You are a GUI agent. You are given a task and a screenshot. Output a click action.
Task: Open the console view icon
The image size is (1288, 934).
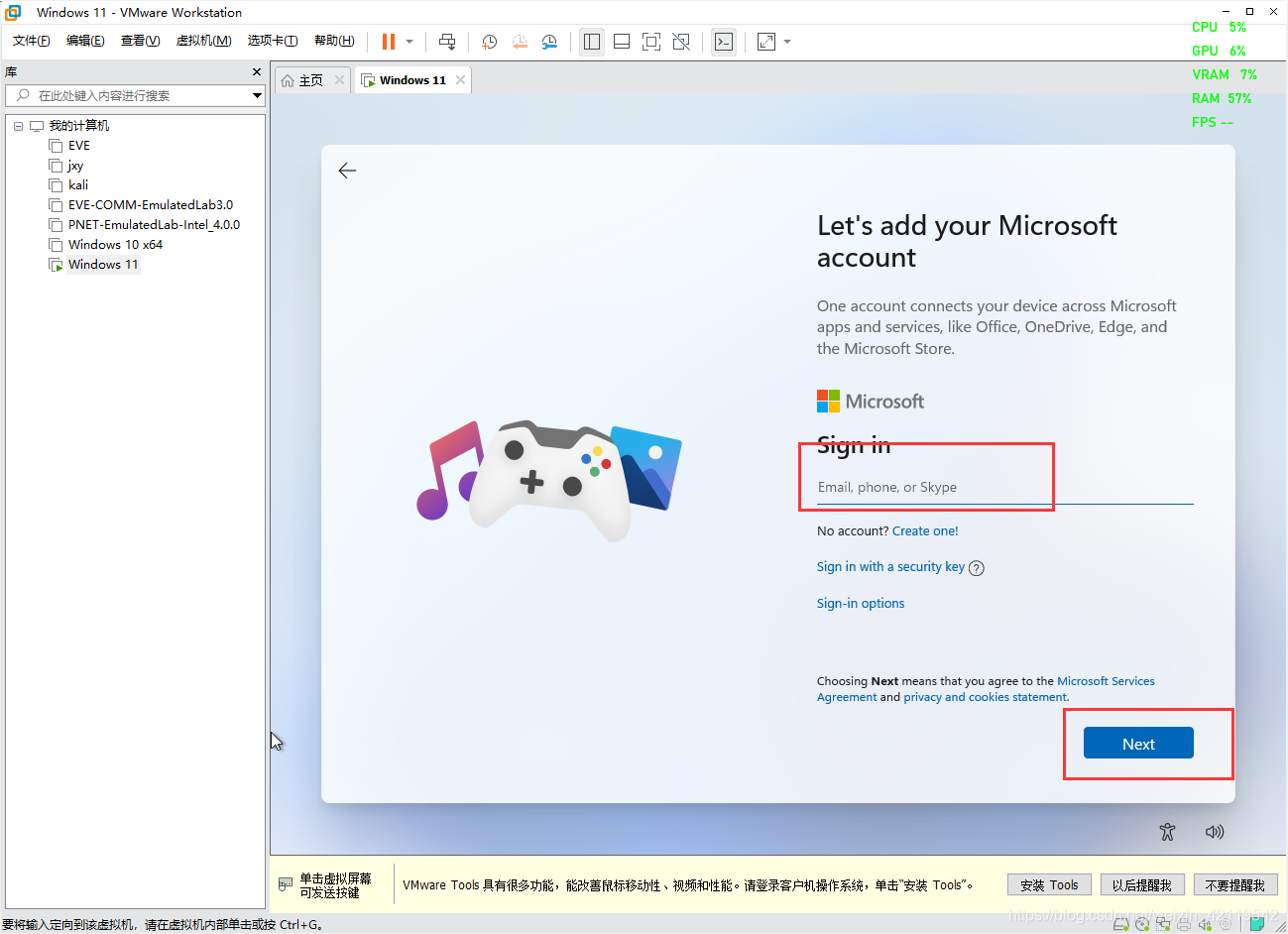(724, 42)
